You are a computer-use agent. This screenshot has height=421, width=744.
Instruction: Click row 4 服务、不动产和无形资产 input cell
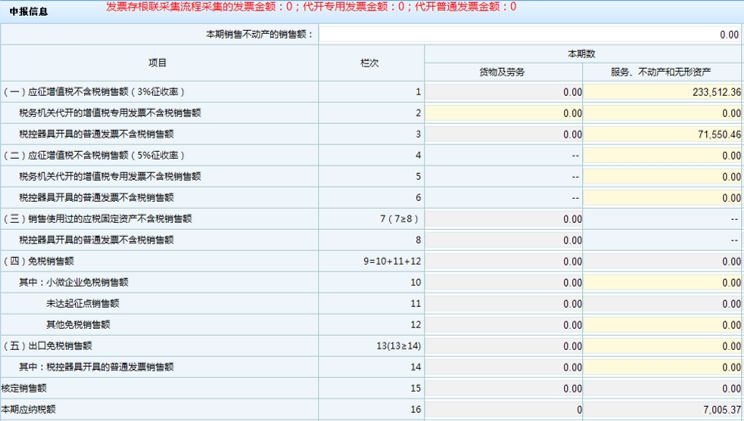664,156
